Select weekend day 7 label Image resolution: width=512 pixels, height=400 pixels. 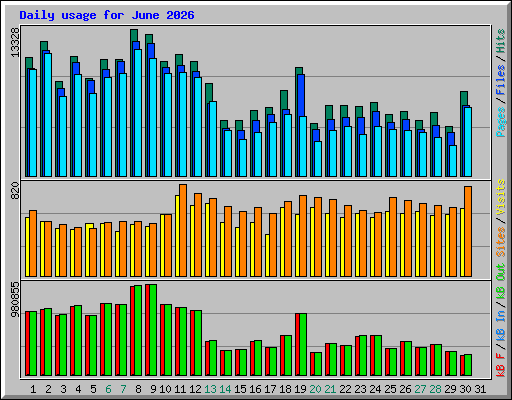click(123, 389)
